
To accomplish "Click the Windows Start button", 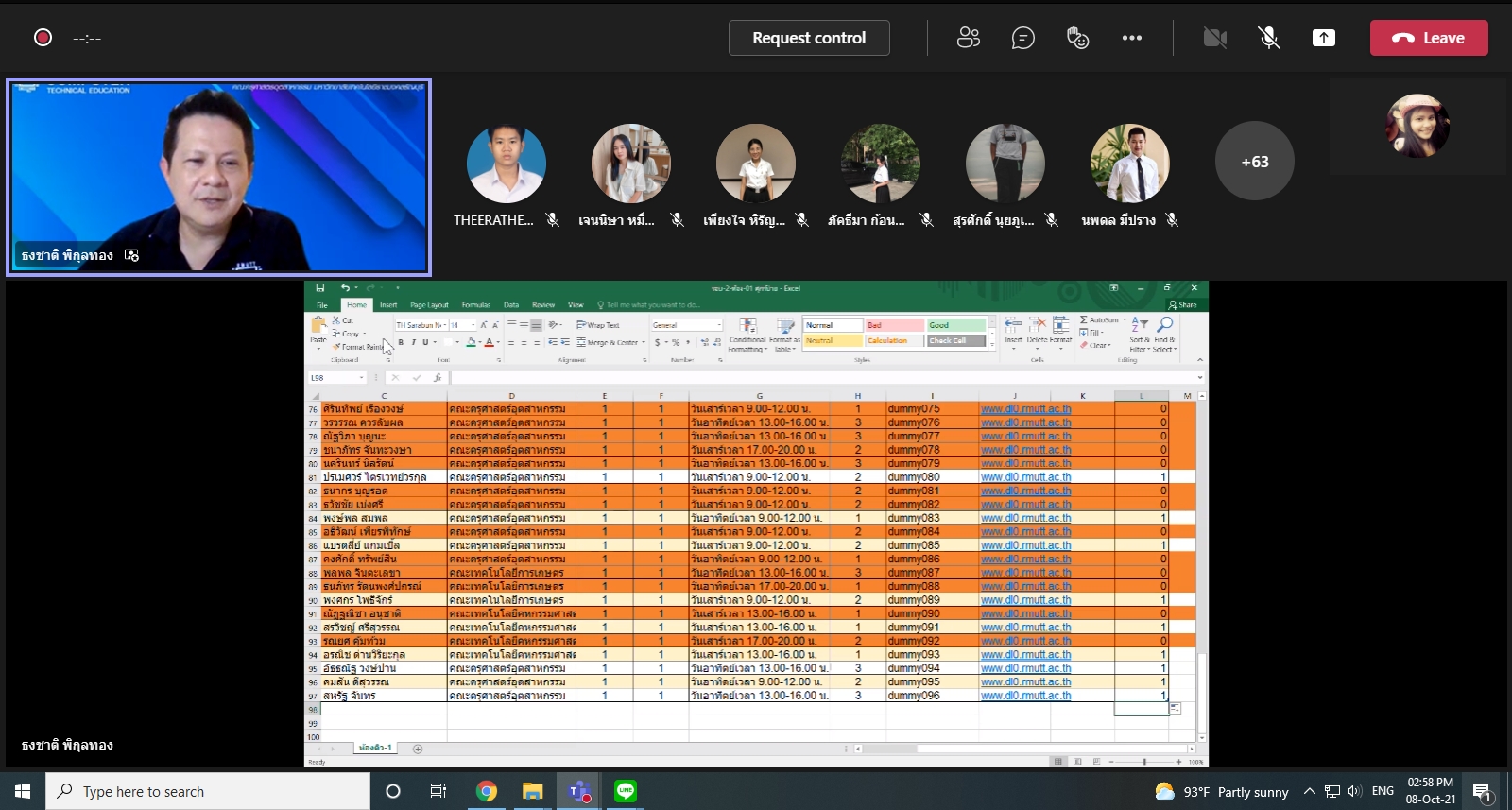I will pyautogui.click(x=23, y=791).
